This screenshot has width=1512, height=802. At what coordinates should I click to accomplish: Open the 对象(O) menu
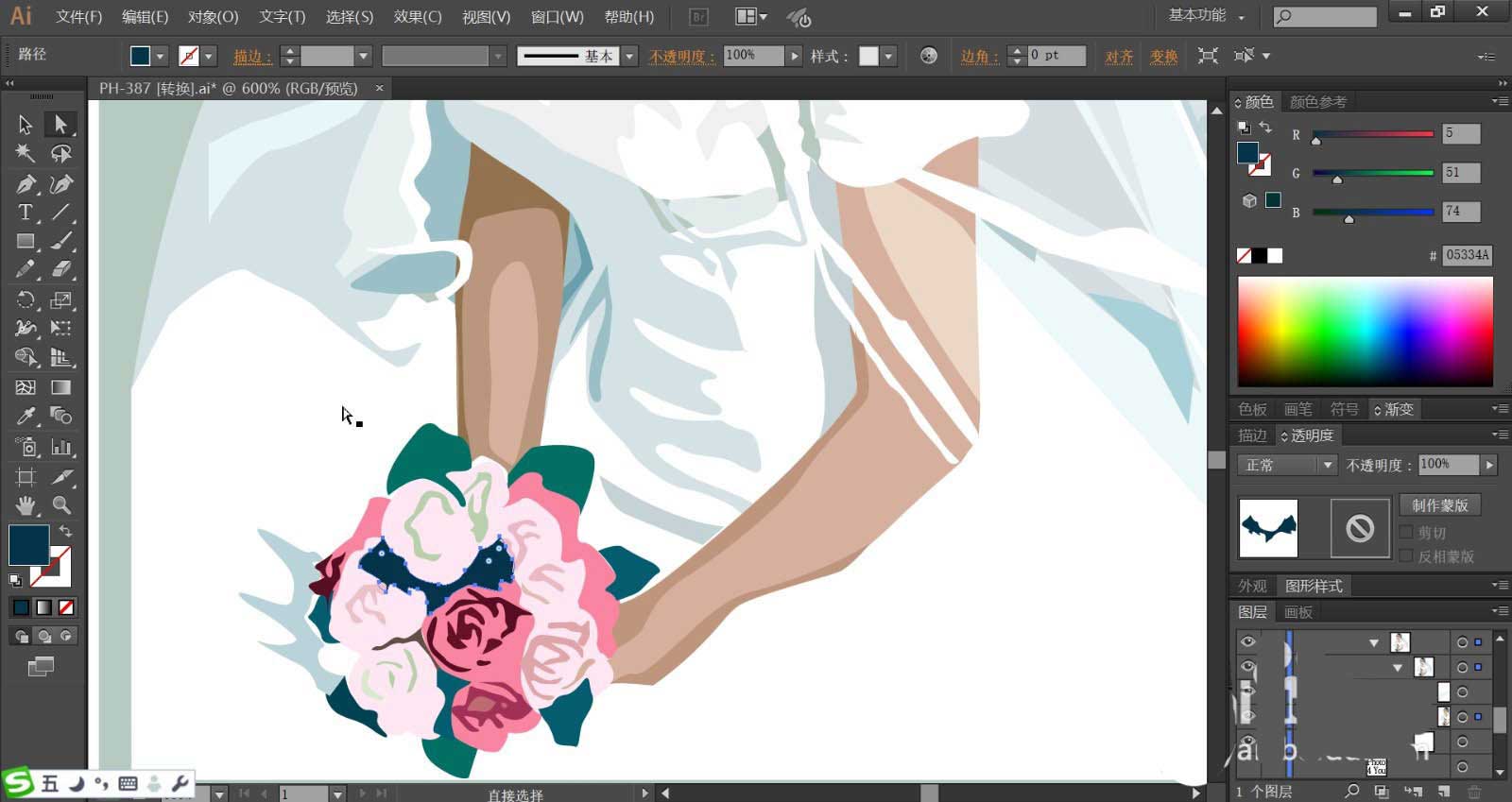[x=213, y=17]
